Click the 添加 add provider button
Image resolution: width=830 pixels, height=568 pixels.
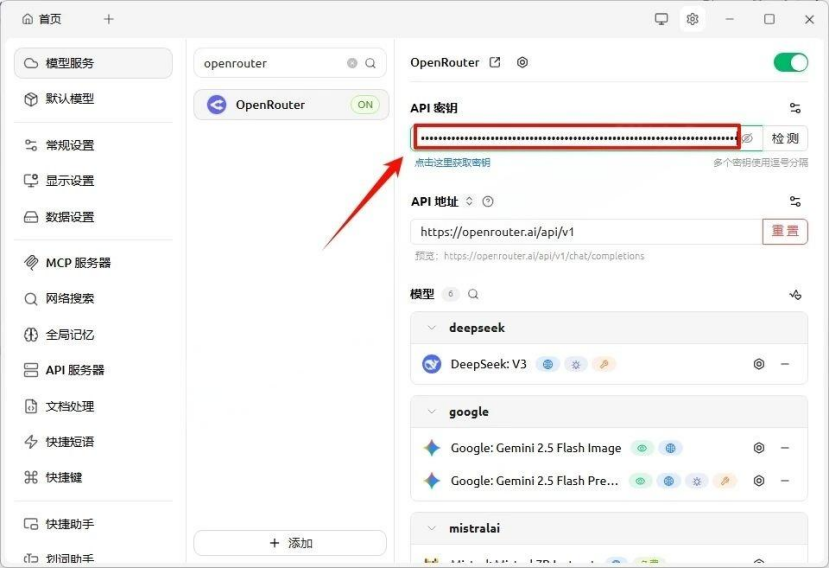(291, 543)
